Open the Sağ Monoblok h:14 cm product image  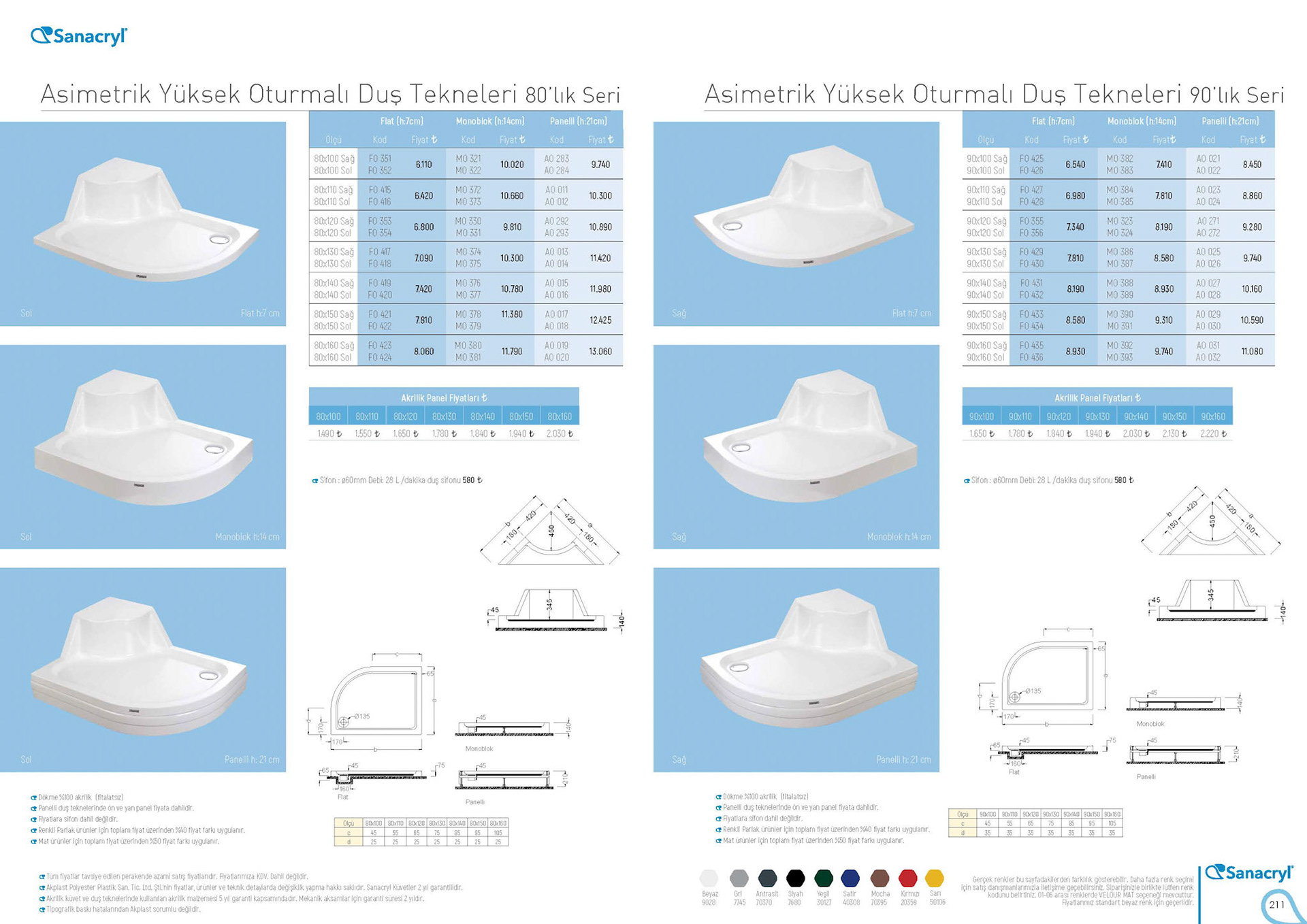tap(796, 446)
